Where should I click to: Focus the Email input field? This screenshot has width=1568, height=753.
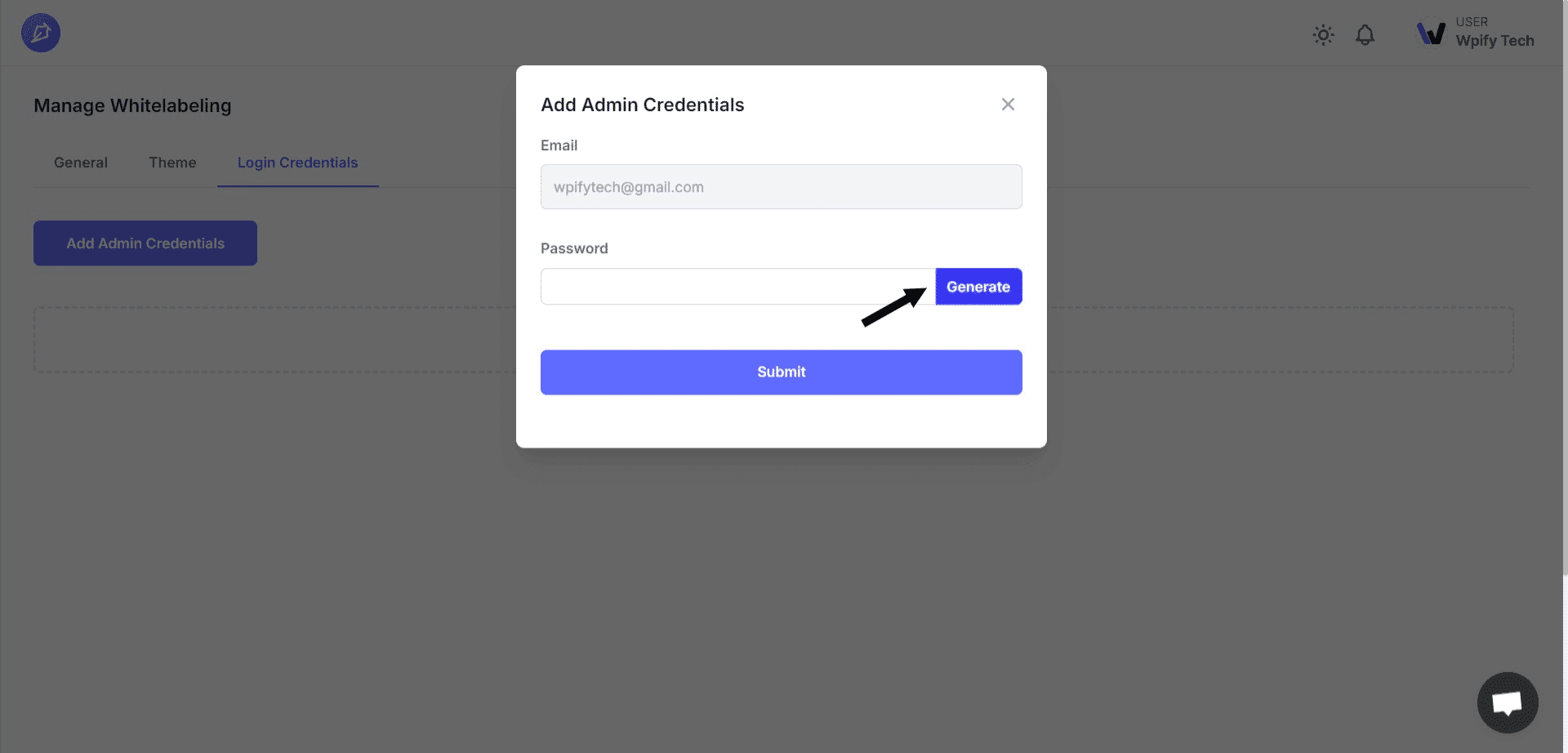coord(781,187)
